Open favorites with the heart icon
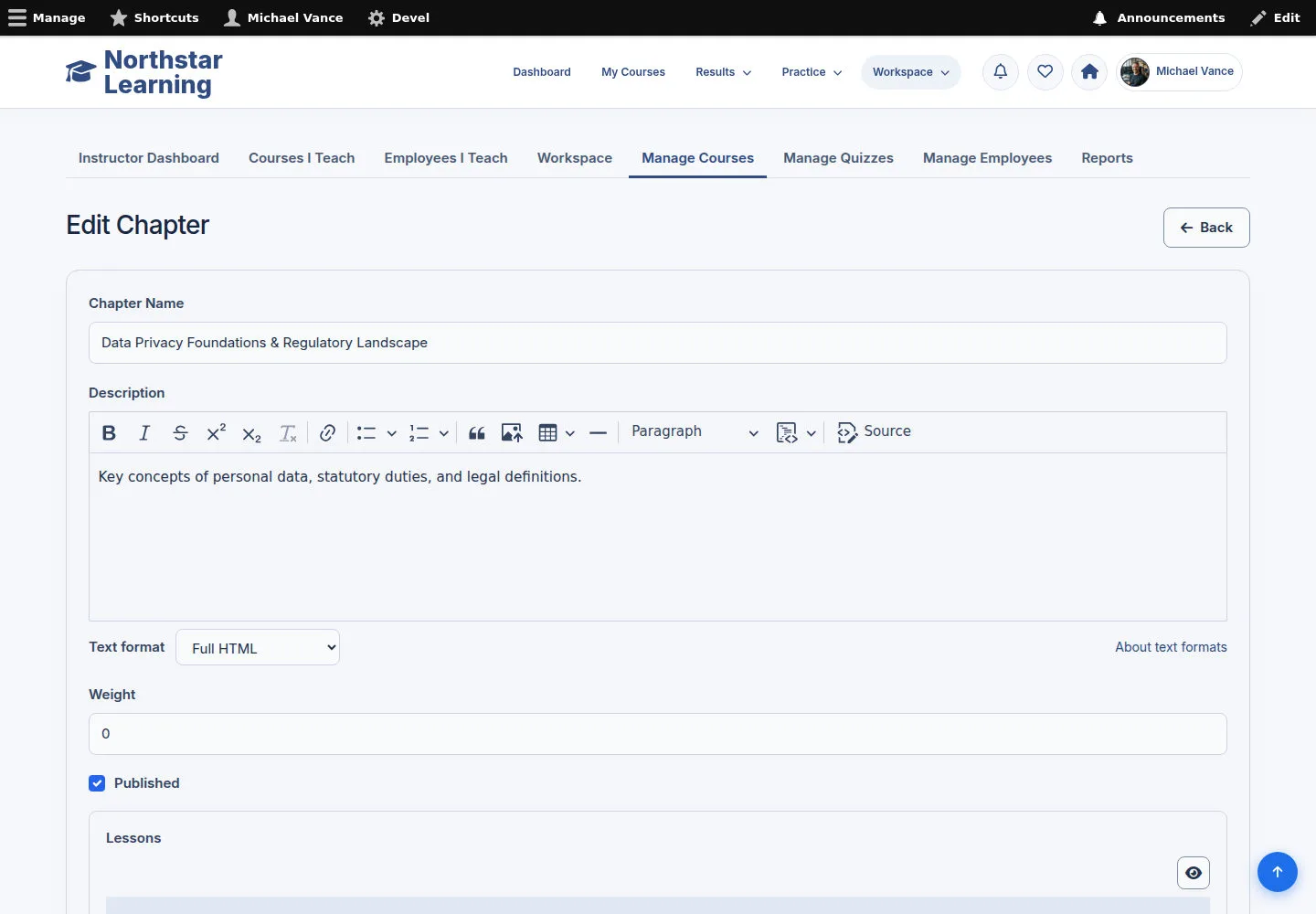The width and height of the screenshot is (1316, 914). (1045, 71)
